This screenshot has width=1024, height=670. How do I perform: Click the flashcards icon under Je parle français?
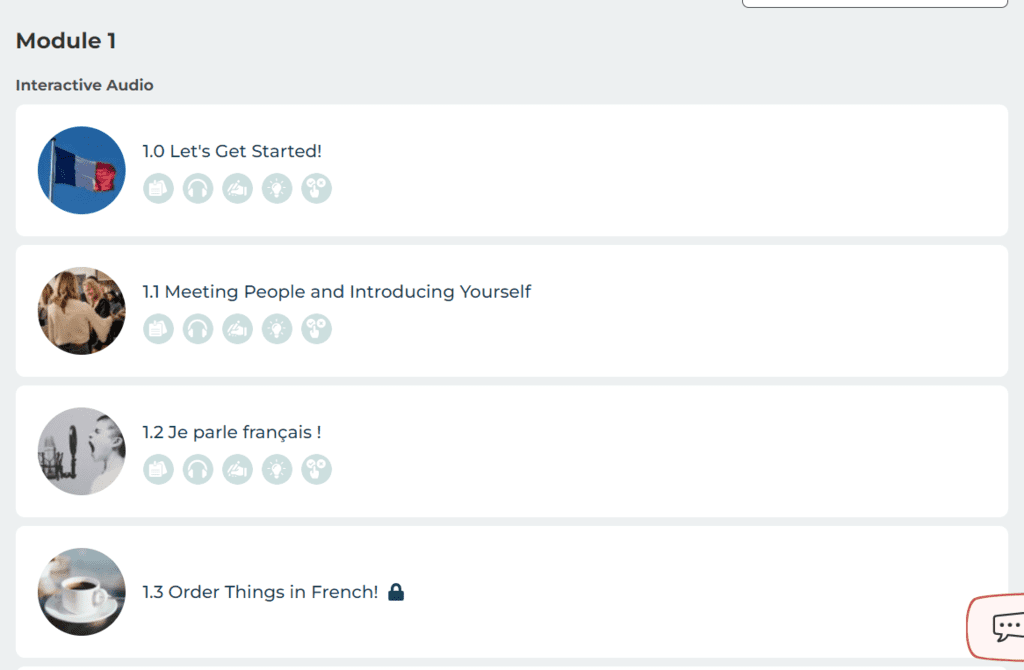click(x=159, y=469)
